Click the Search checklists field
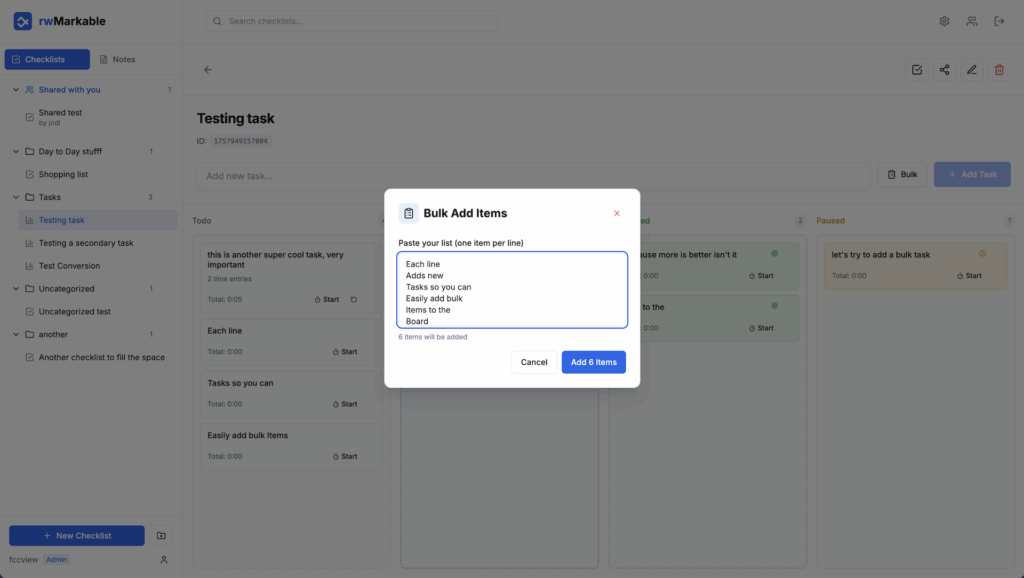This screenshot has height=578, width=1024. (x=338, y=21)
